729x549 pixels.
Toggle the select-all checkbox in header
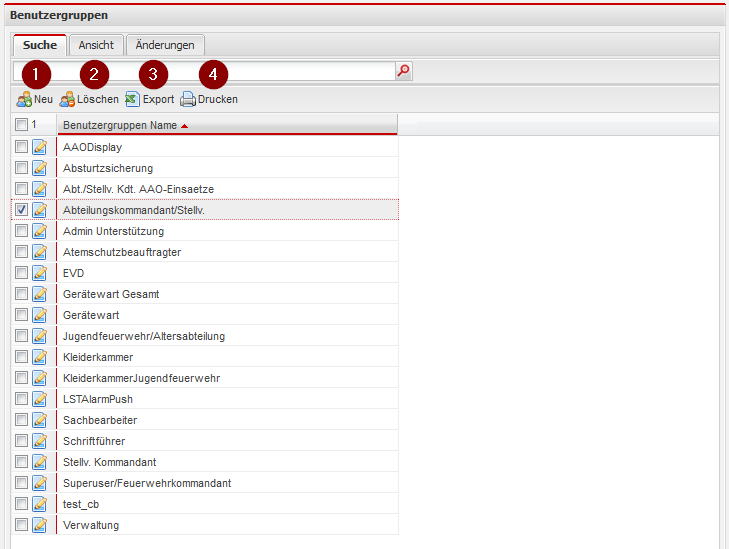pyautogui.click(x=22, y=125)
